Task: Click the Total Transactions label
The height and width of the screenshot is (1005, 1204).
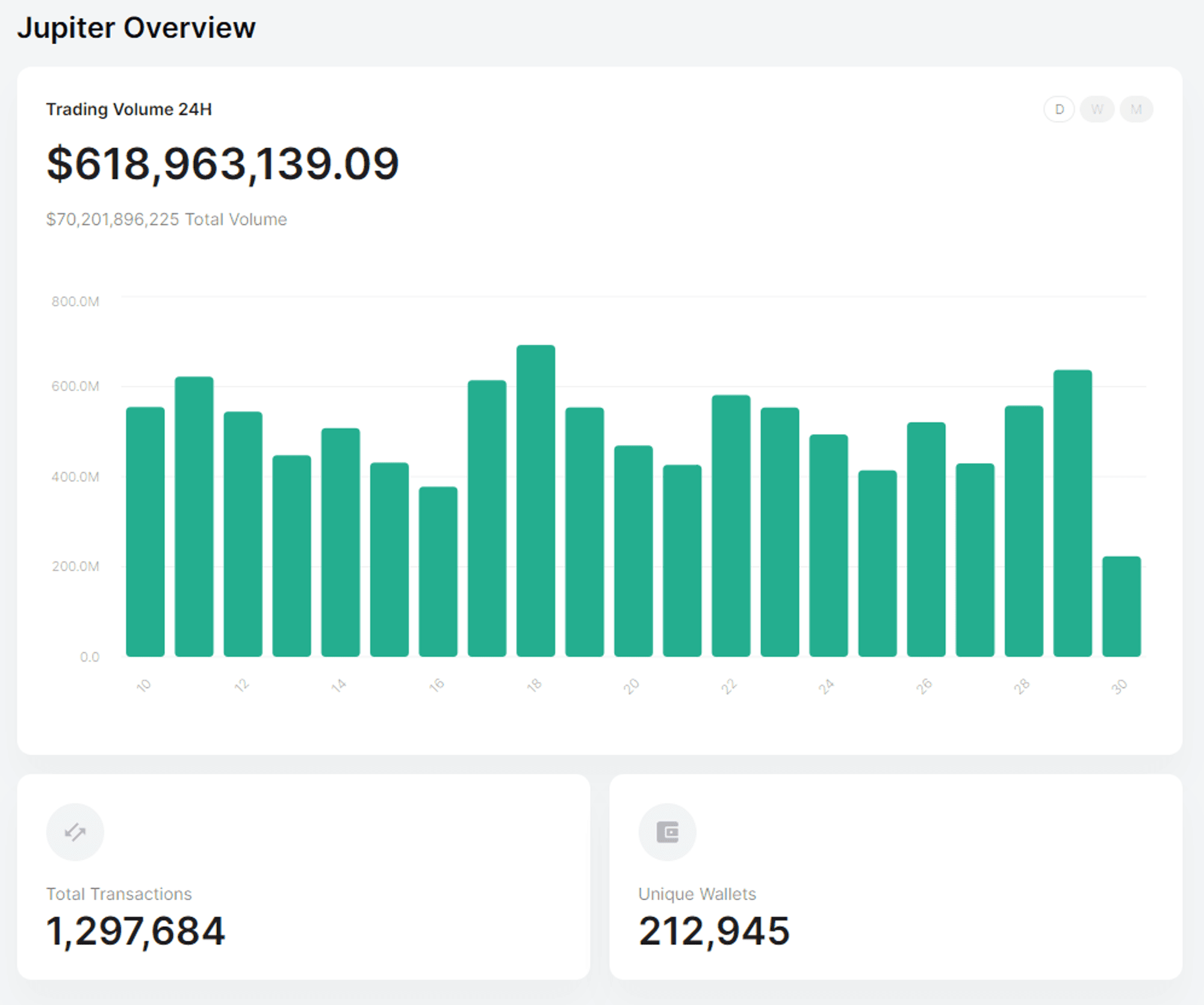Action: pos(119,894)
